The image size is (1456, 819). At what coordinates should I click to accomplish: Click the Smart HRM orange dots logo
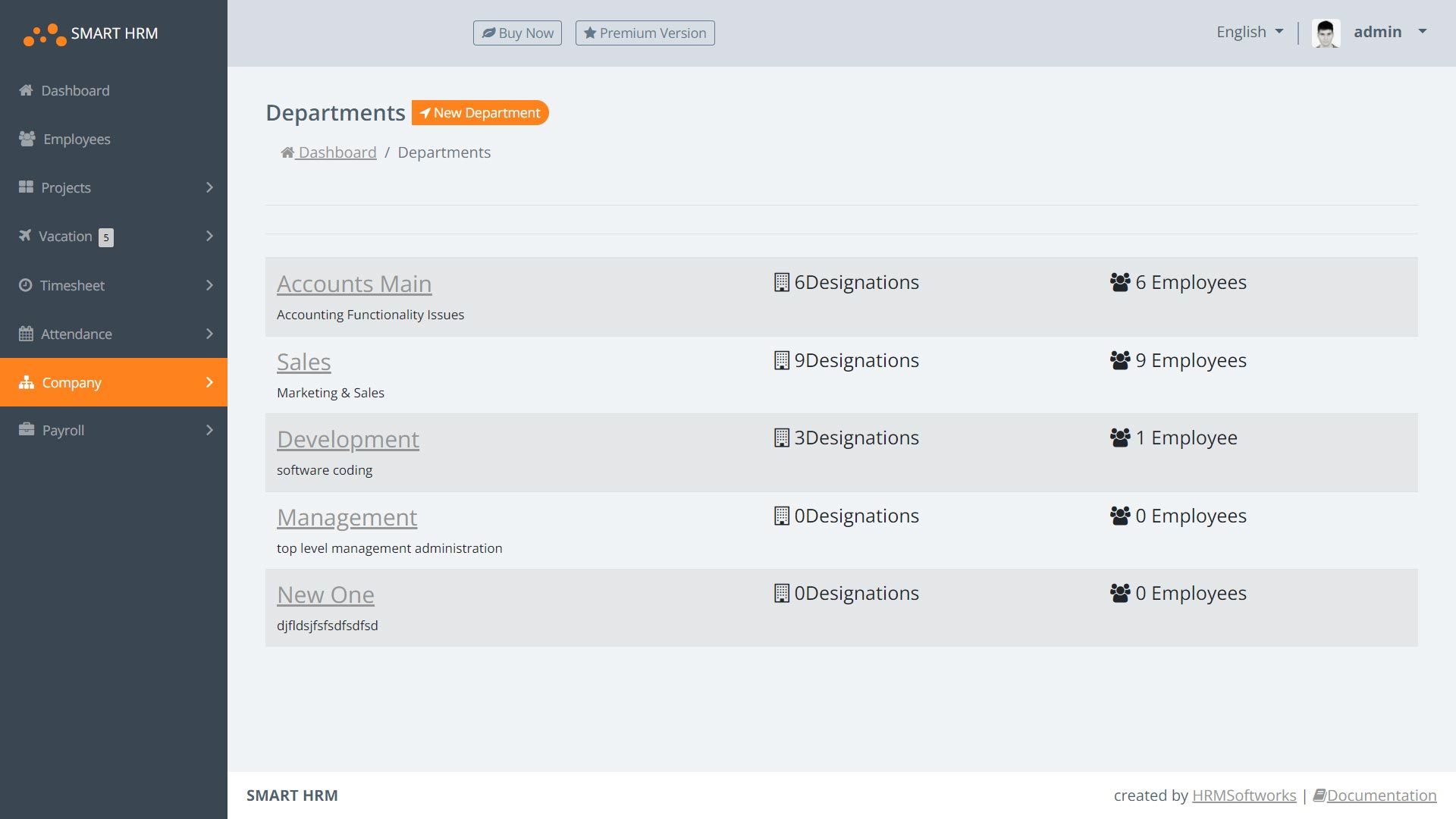coord(45,34)
